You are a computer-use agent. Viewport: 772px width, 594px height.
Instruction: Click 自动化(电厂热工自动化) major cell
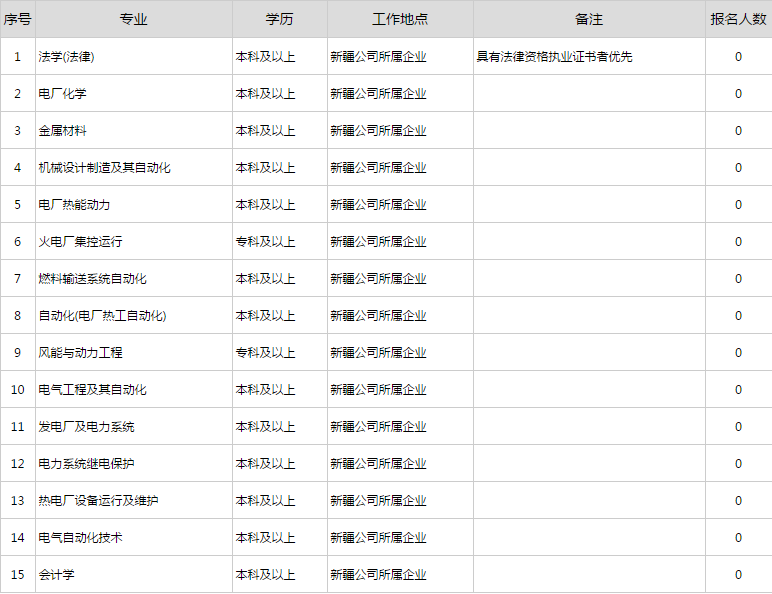(x=102, y=316)
